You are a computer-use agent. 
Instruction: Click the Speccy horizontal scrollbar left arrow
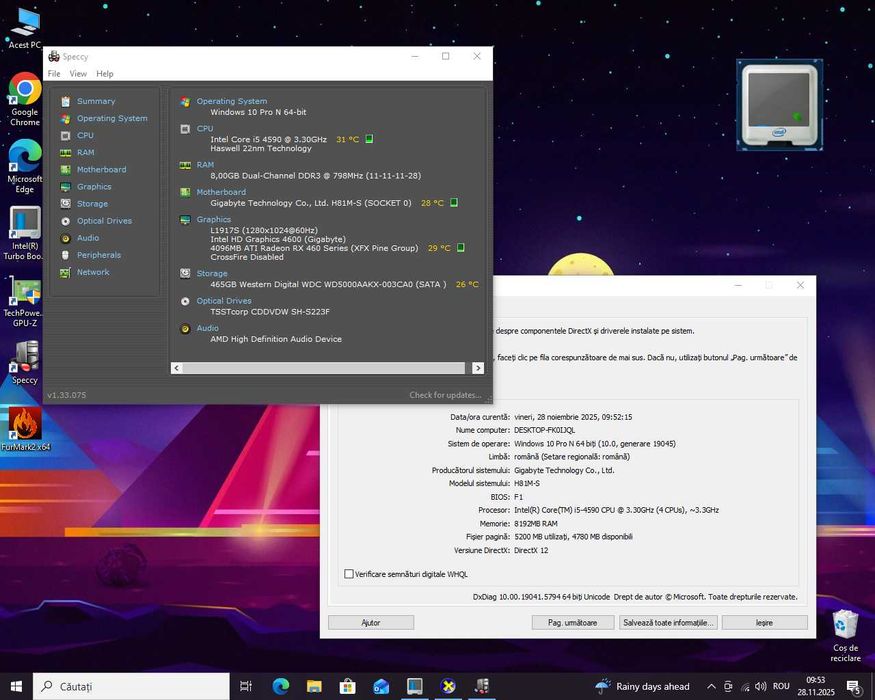[176, 368]
